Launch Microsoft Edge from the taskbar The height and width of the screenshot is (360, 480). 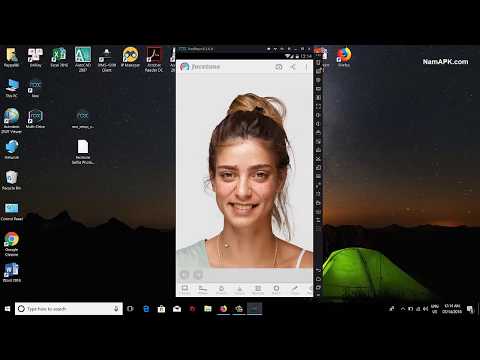(146, 309)
